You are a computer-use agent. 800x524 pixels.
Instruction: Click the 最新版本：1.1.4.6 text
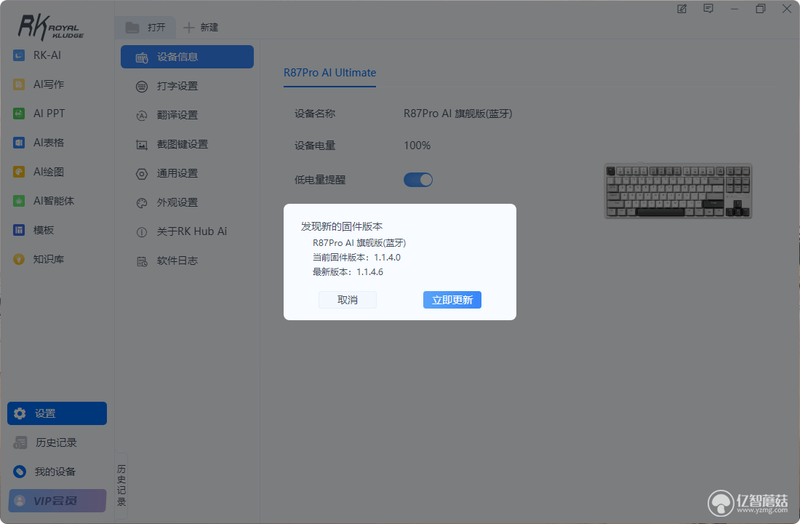click(x=348, y=272)
